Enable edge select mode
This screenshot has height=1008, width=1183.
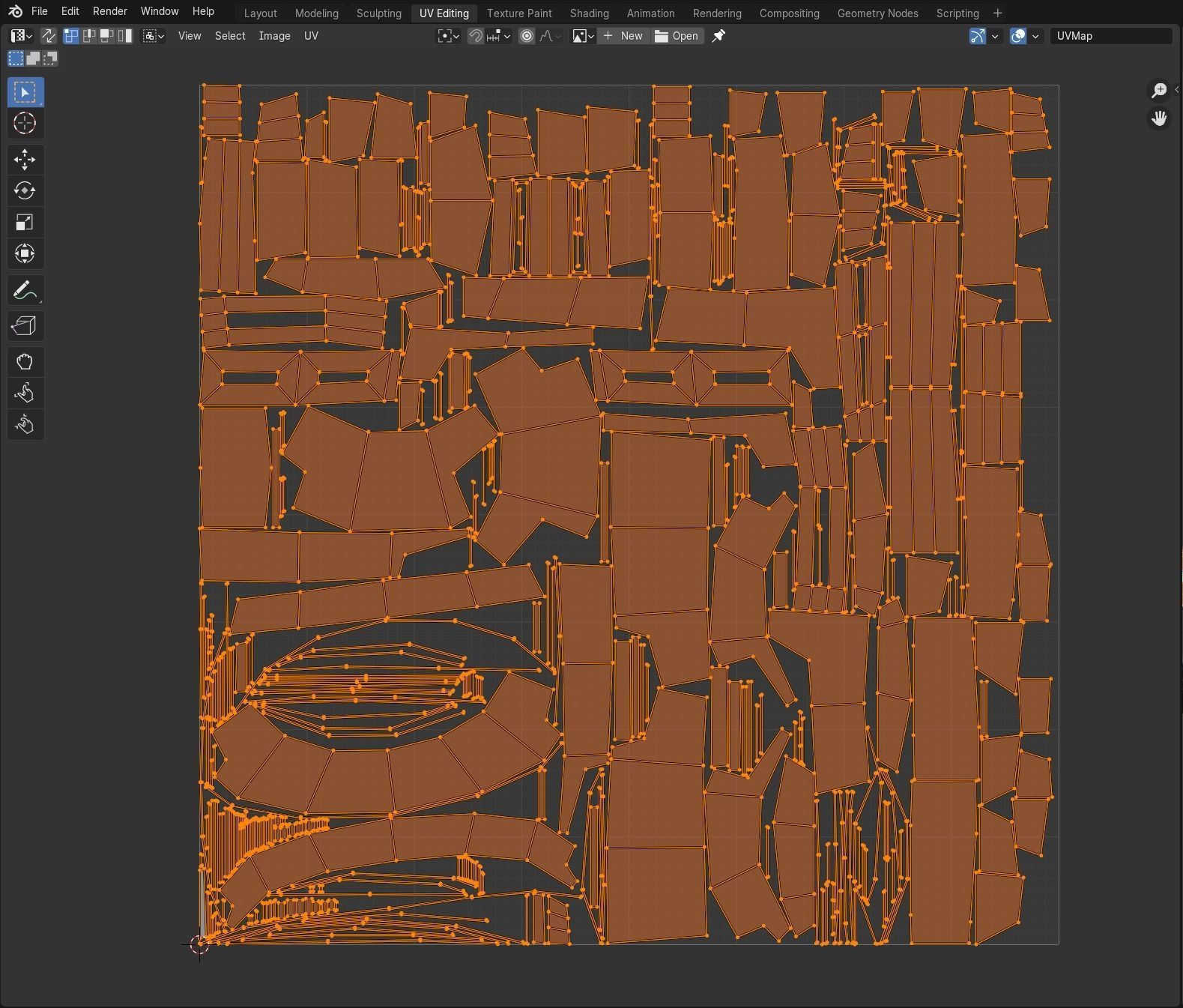point(89,36)
